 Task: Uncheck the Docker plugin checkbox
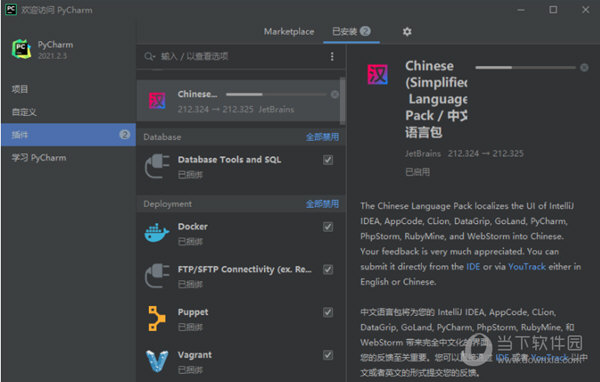click(x=328, y=227)
